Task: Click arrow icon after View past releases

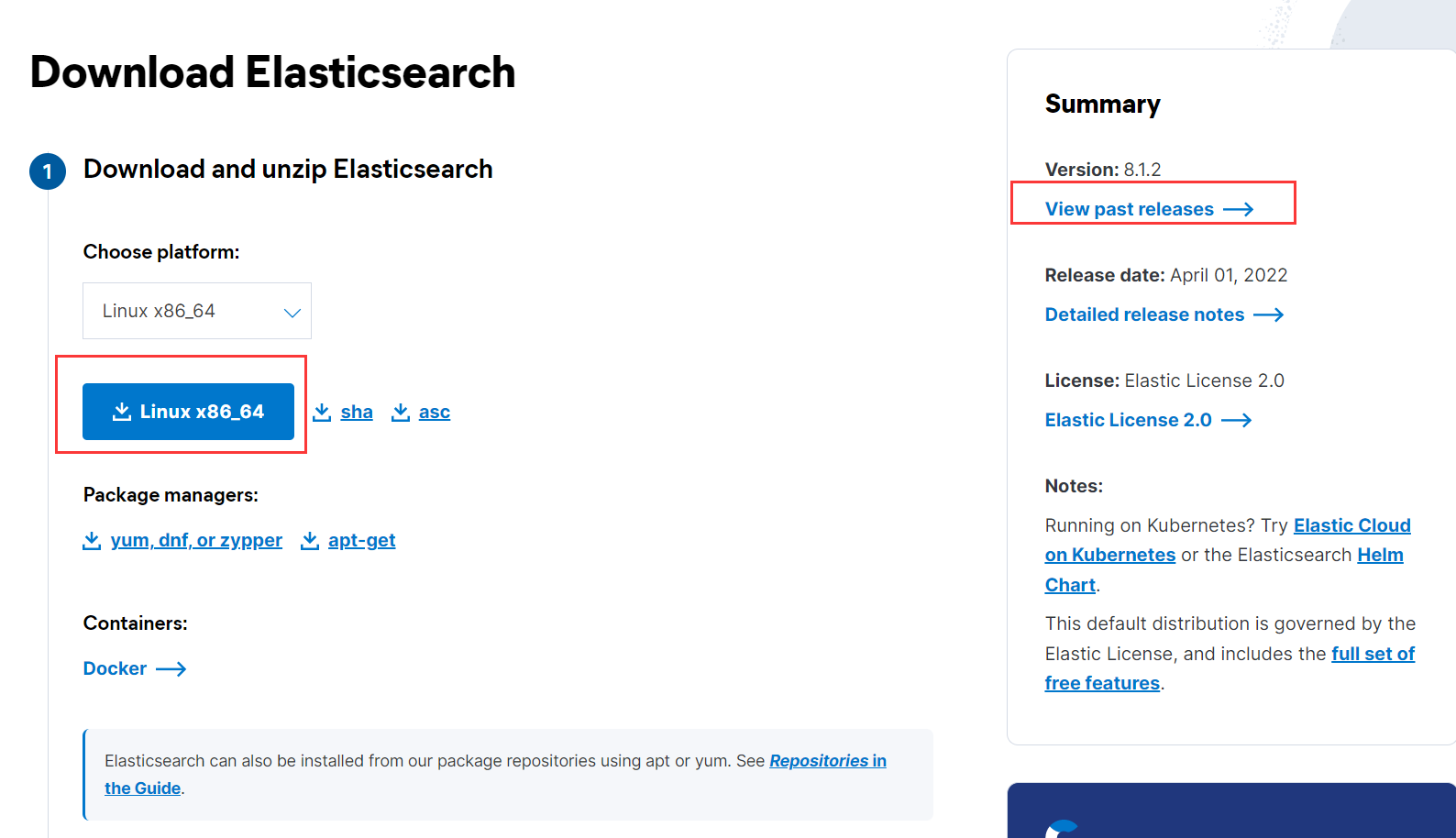Action: tap(1239, 210)
